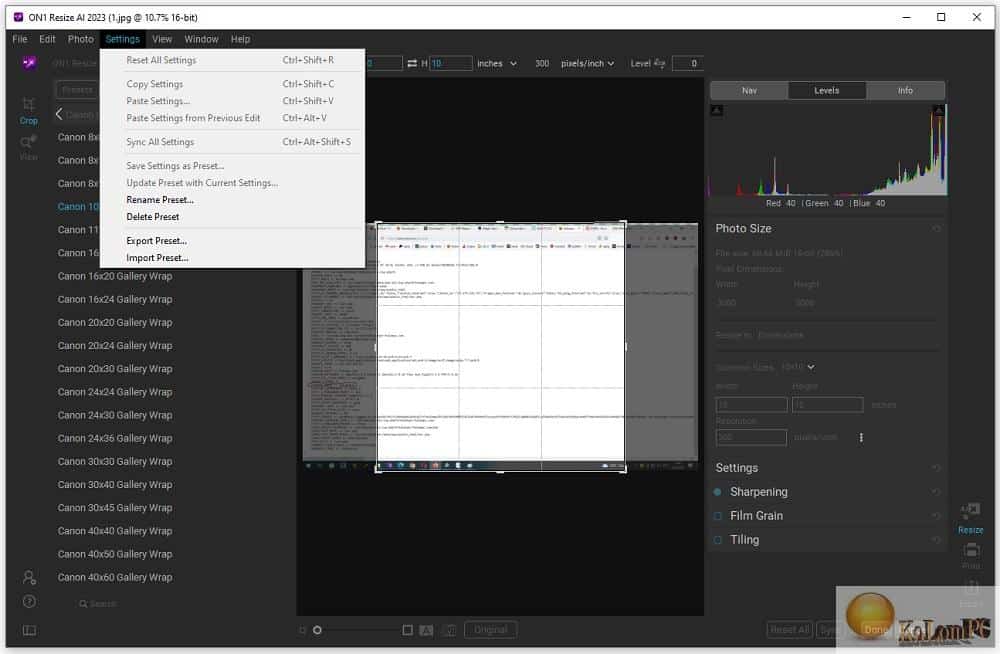Click the ON1 Resize purple logo icon
Image resolution: width=1000 pixels, height=654 pixels.
point(29,63)
